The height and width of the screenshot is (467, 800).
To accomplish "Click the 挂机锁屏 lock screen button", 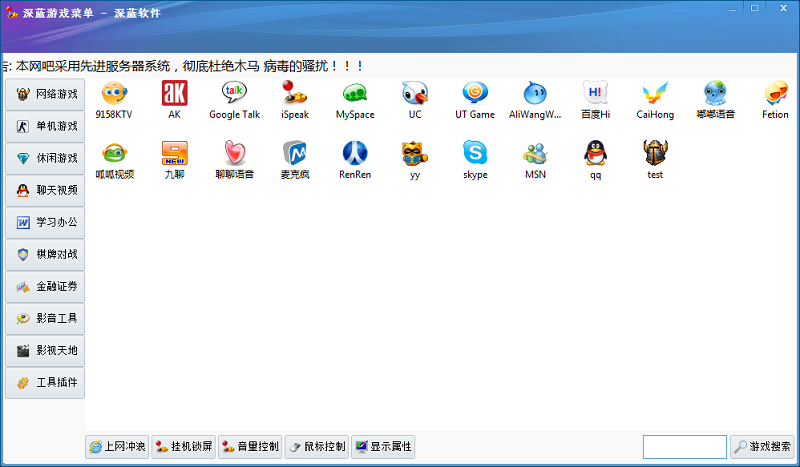I will coord(183,447).
